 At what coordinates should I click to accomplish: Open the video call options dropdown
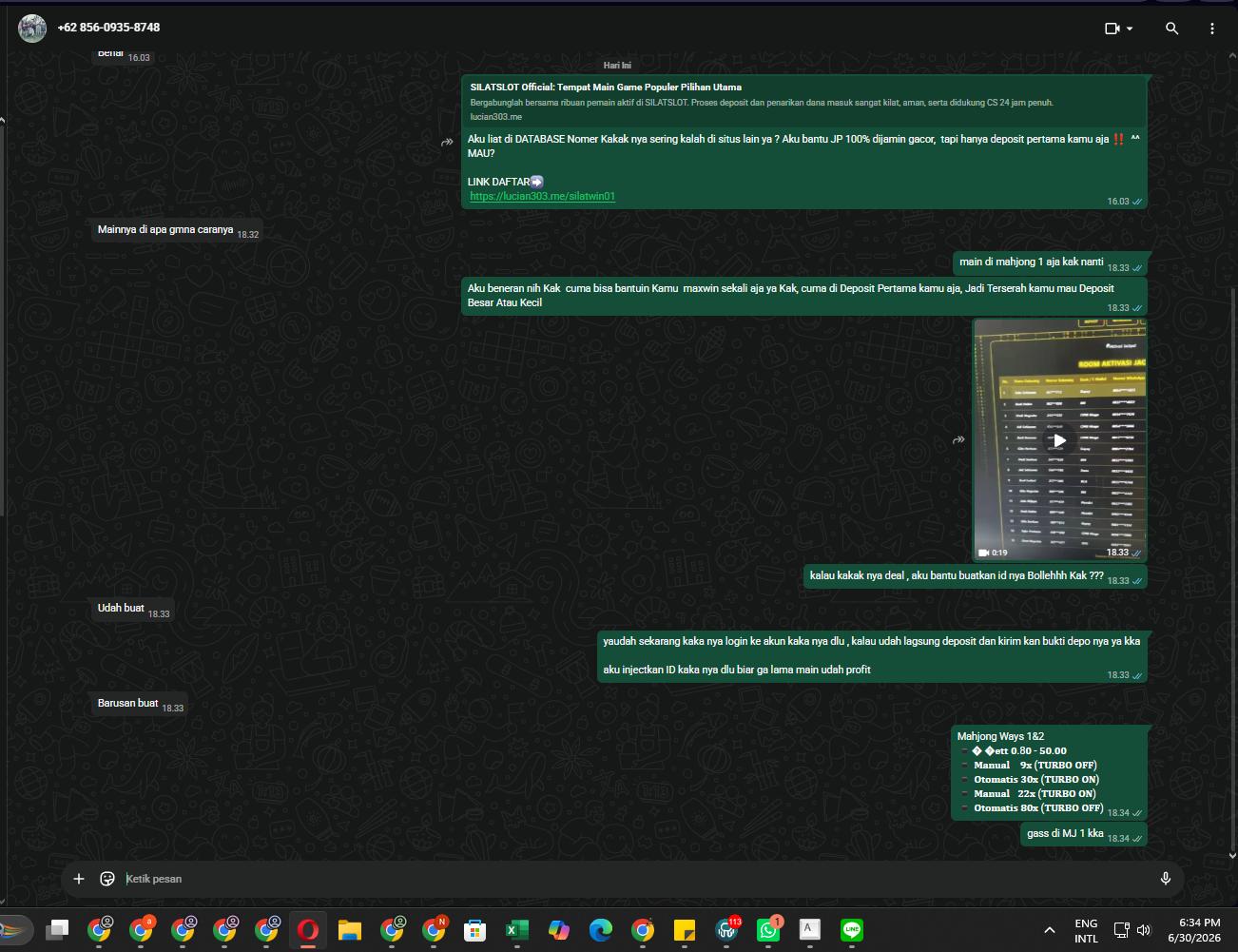[x=1118, y=29]
